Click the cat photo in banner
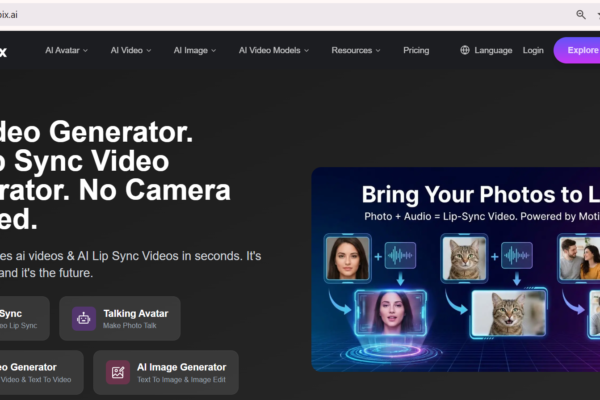600x400 pixels. click(464, 258)
